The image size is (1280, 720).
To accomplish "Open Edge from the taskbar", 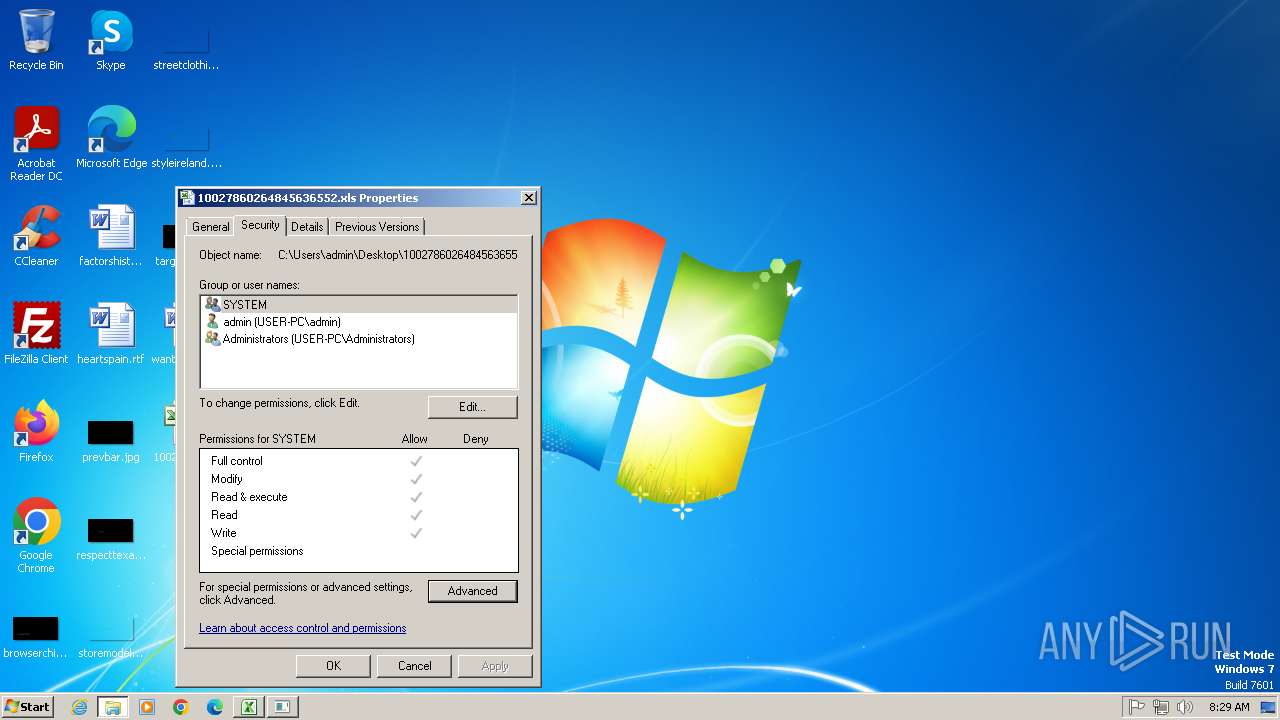I will click(215, 707).
